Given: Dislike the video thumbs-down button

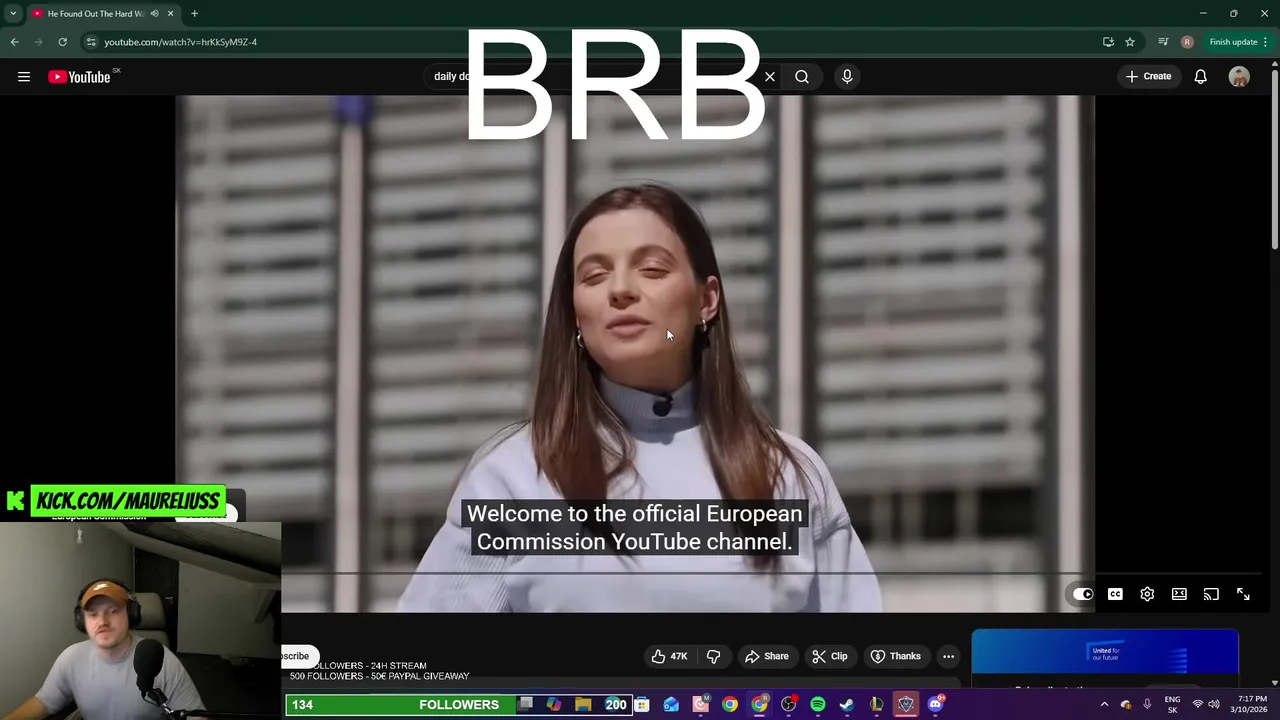Looking at the screenshot, I should click(x=714, y=656).
